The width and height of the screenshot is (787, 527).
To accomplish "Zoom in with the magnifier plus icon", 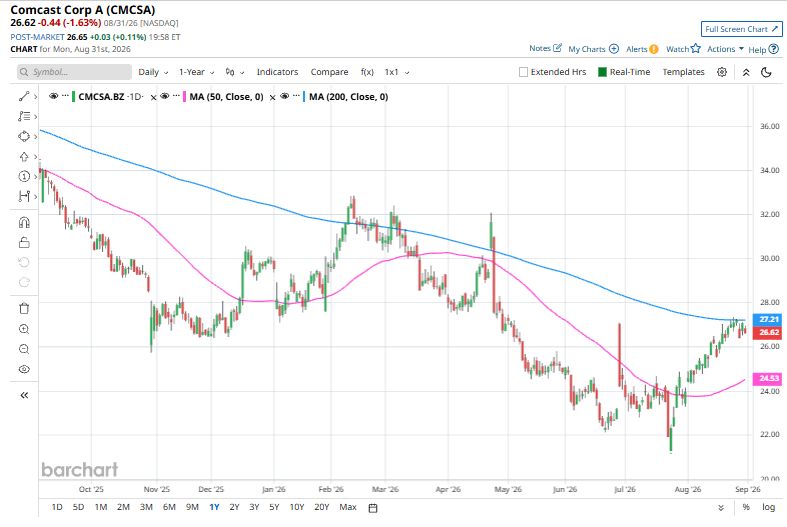I will point(24,329).
